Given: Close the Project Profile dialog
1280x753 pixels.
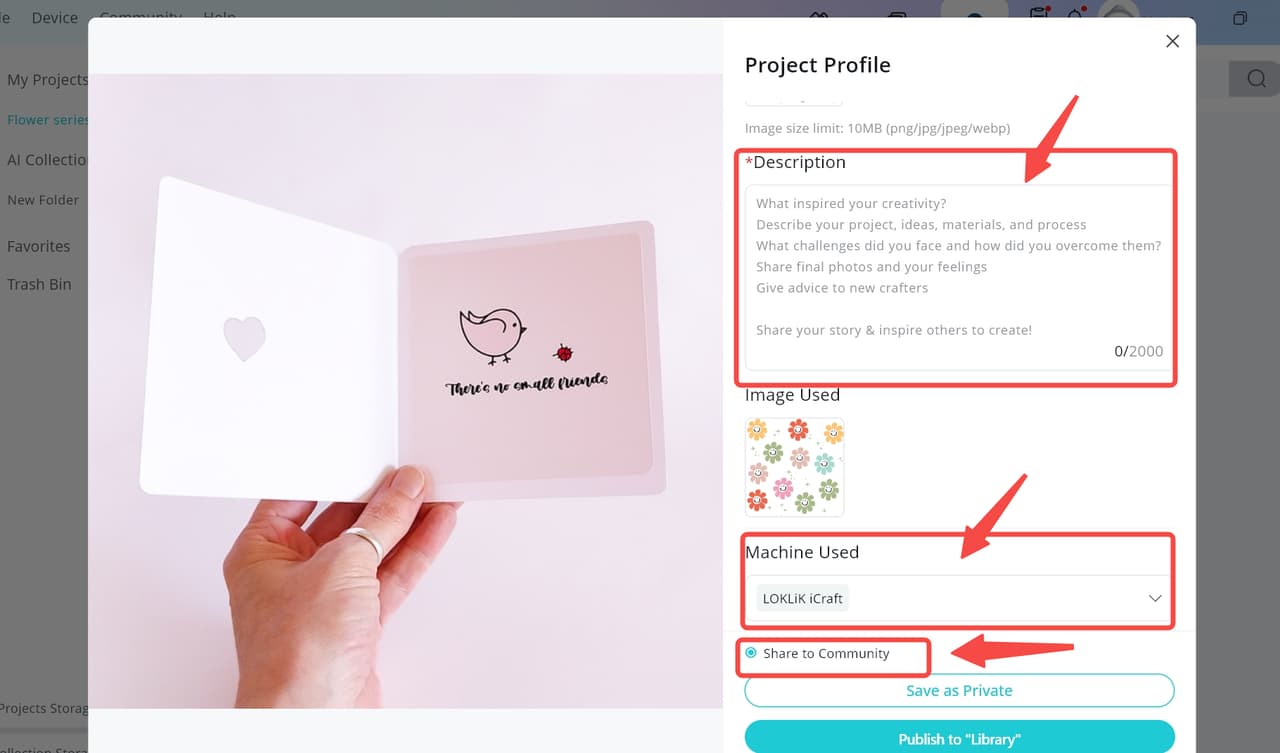Looking at the screenshot, I should (x=1173, y=41).
